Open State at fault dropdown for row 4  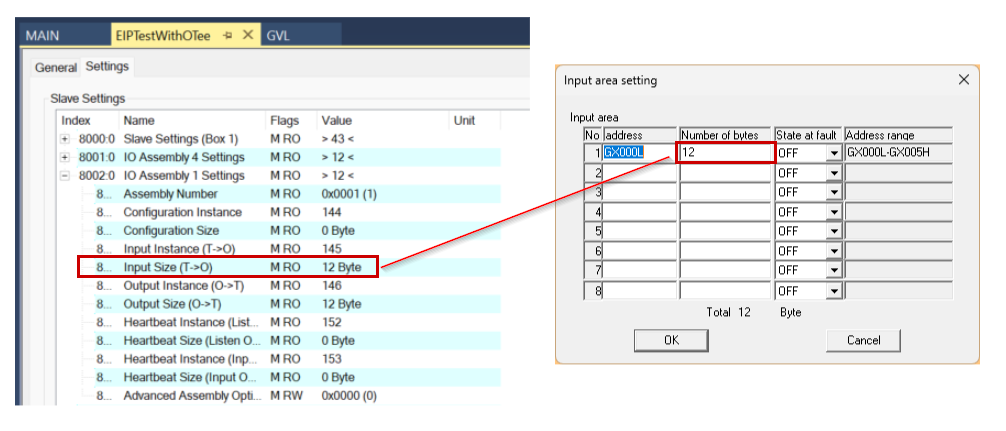click(x=833, y=212)
